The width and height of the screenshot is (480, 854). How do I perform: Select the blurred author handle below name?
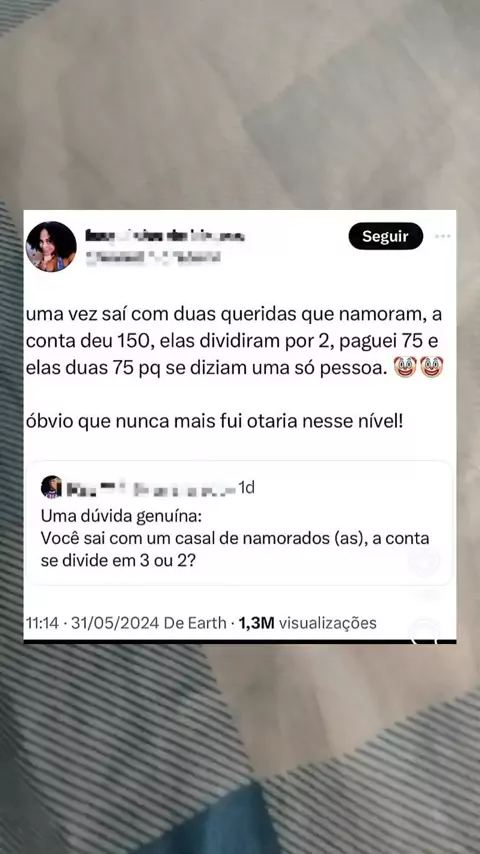click(153, 258)
